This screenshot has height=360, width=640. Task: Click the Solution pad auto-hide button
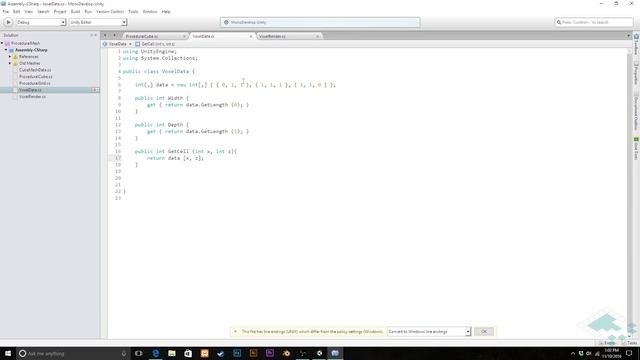pos(91,36)
